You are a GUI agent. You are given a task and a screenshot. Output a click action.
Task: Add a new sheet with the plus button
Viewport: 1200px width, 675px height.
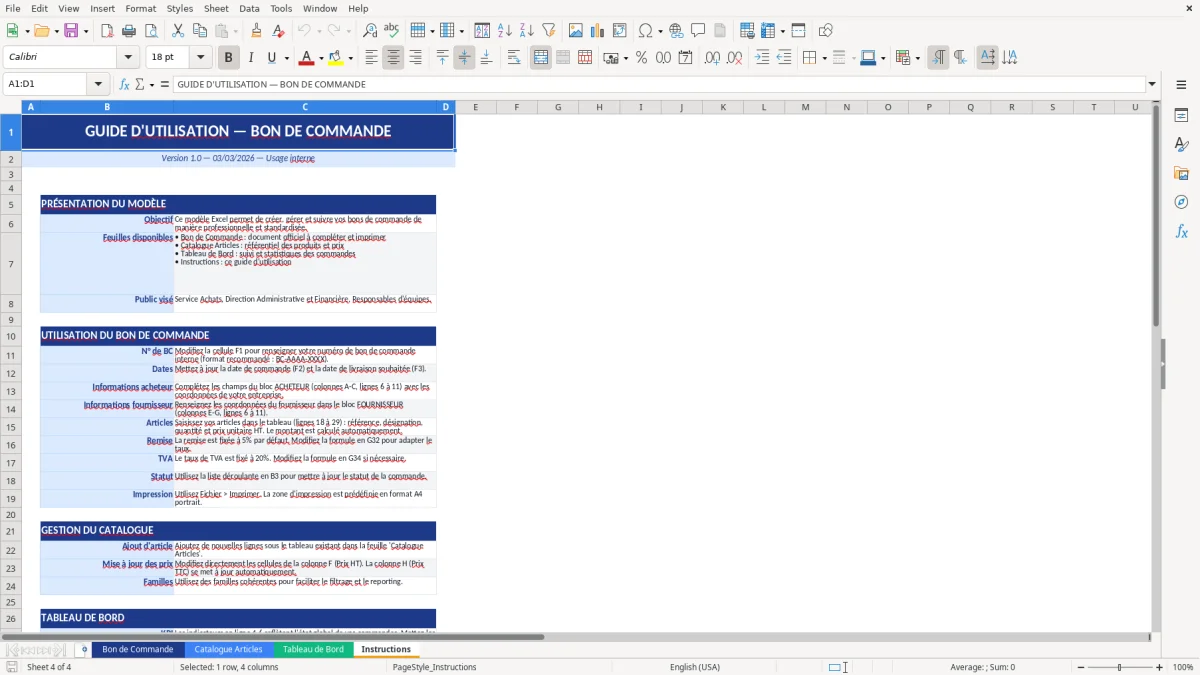pyautogui.click(x=83, y=649)
